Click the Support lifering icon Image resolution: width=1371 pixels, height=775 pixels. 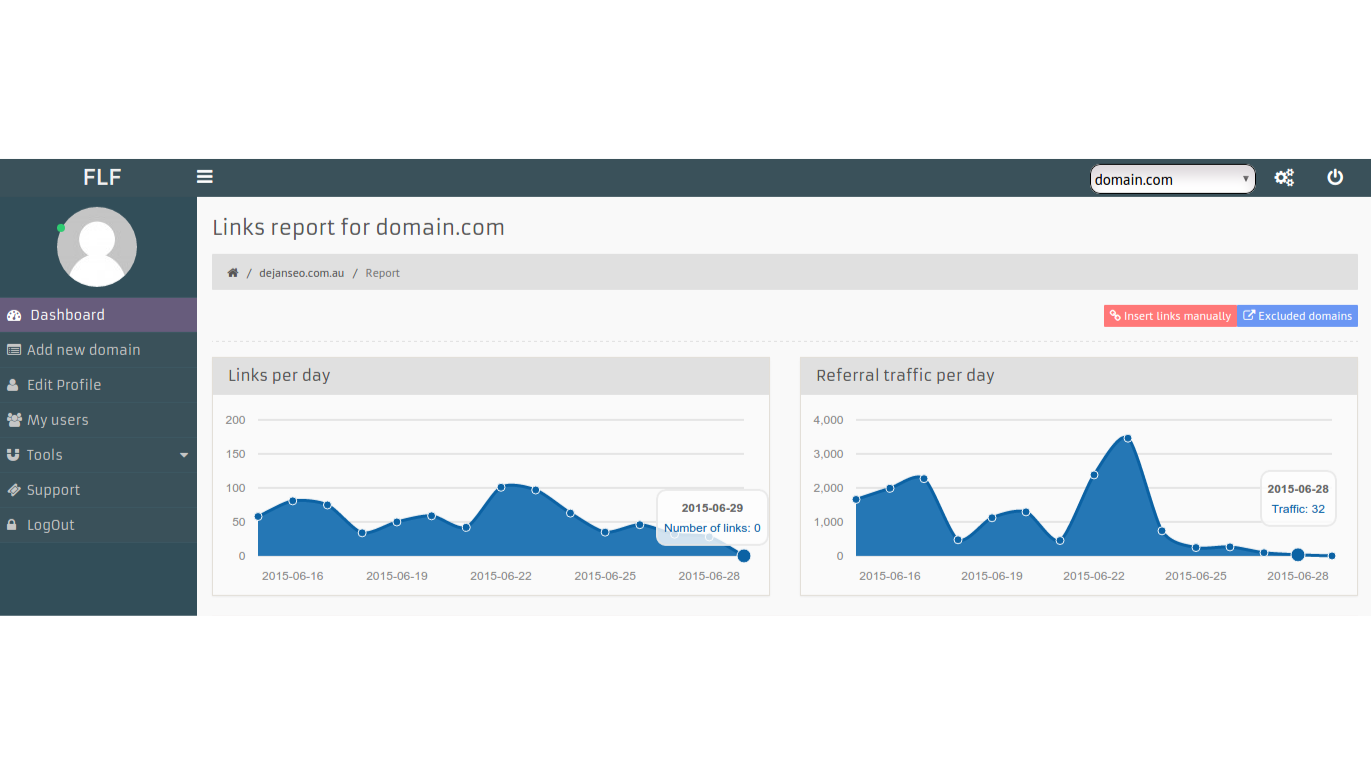pyautogui.click(x=13, y=489)
